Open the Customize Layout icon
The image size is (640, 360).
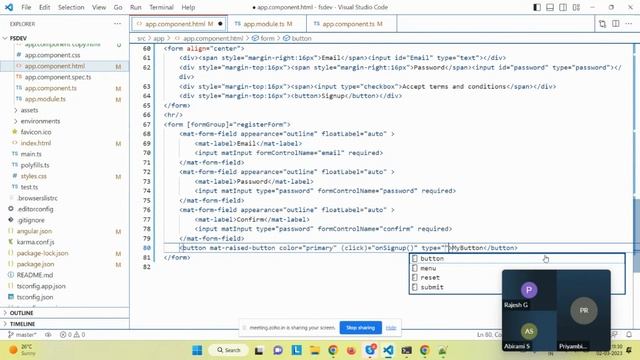tap(576, 7)
